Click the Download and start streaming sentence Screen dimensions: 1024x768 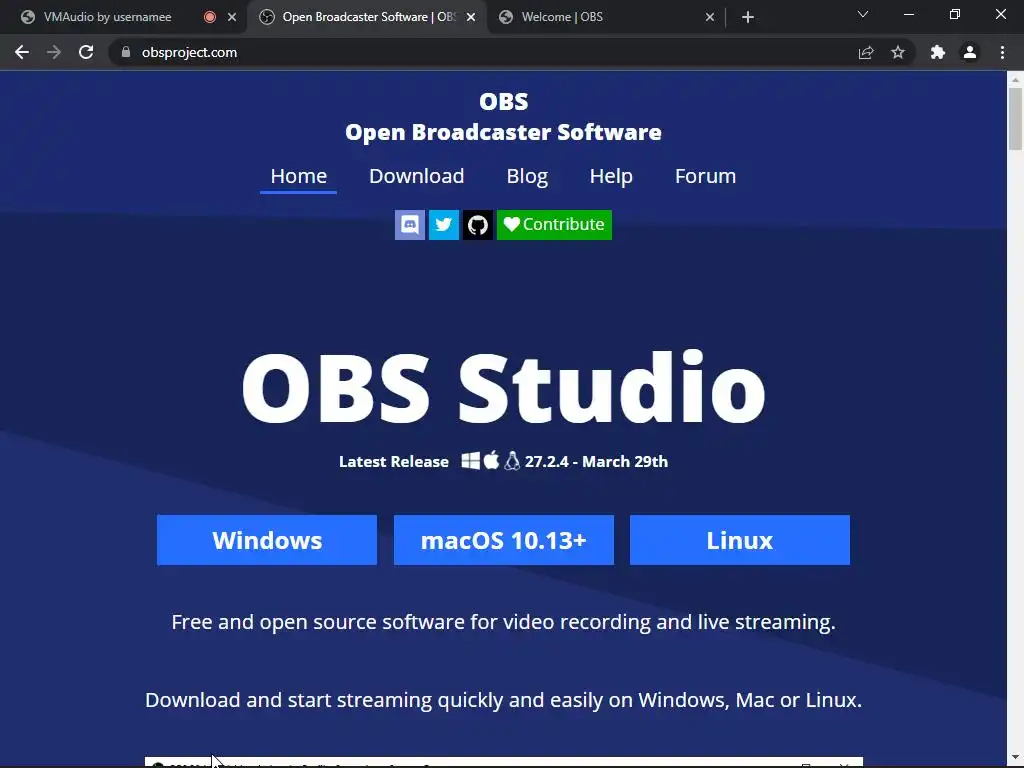pos(504,700)
